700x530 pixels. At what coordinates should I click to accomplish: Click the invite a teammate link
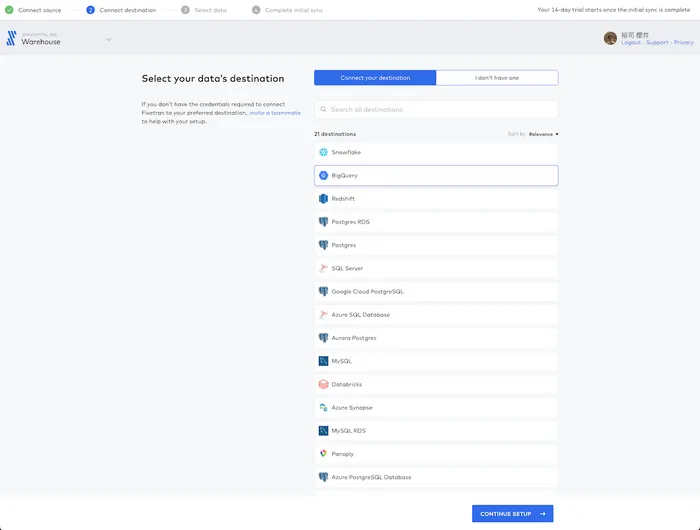[x=275, y=113]
